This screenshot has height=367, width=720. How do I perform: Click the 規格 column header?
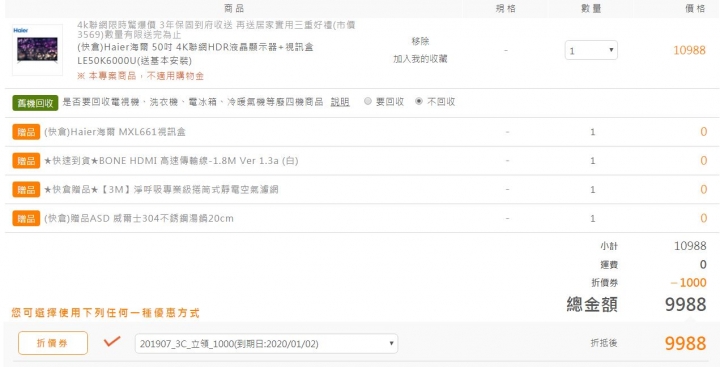pyautogui.click(x=506, y=8)
